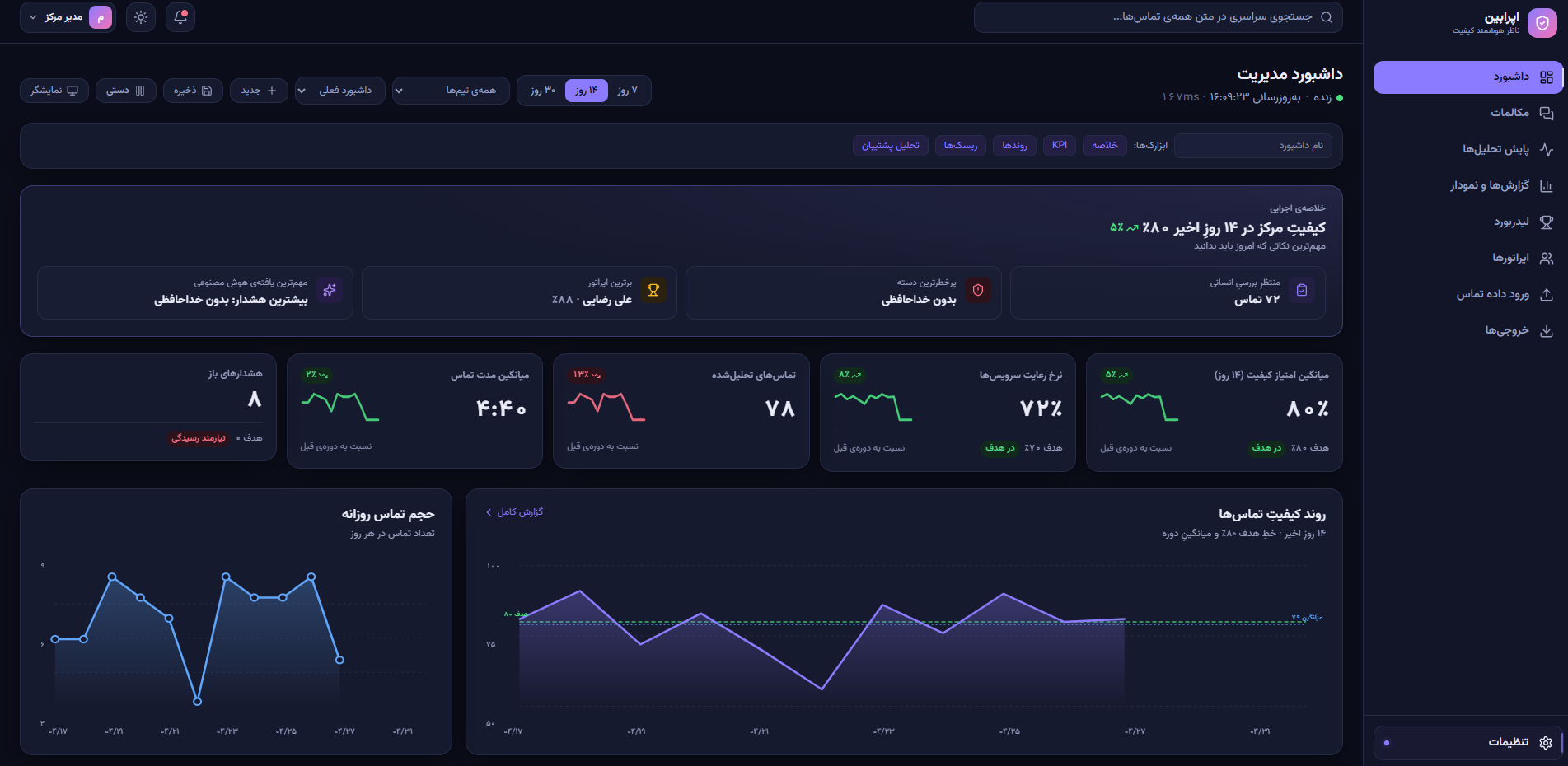
Task: Toggle the ریسک‌ها widget chip
Action: [960, 146]
